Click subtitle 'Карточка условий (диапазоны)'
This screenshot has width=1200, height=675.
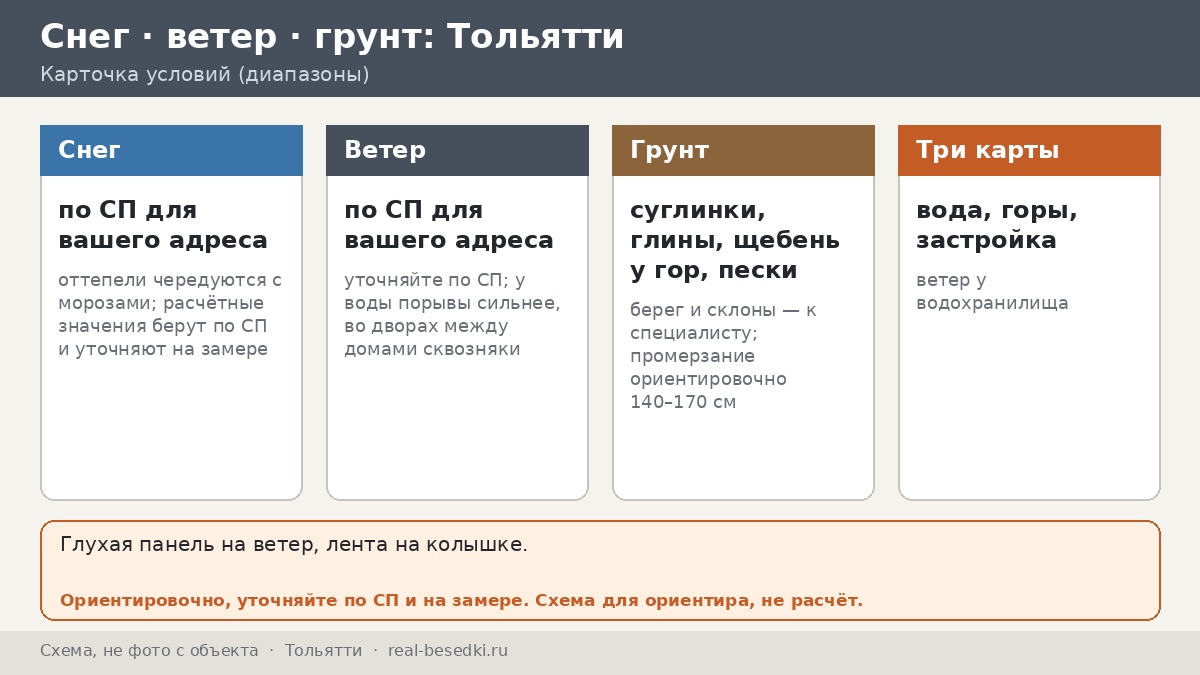205,75
